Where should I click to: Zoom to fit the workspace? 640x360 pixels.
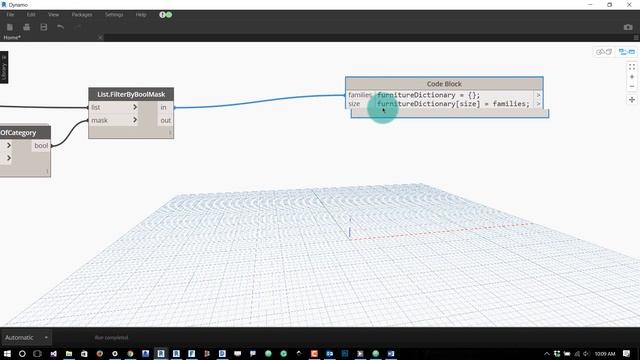[x=632, y=67]
